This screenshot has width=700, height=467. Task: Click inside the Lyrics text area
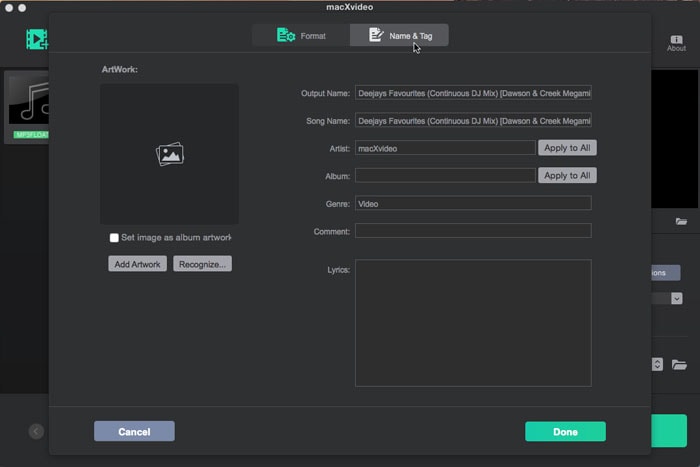click(473, 323)
